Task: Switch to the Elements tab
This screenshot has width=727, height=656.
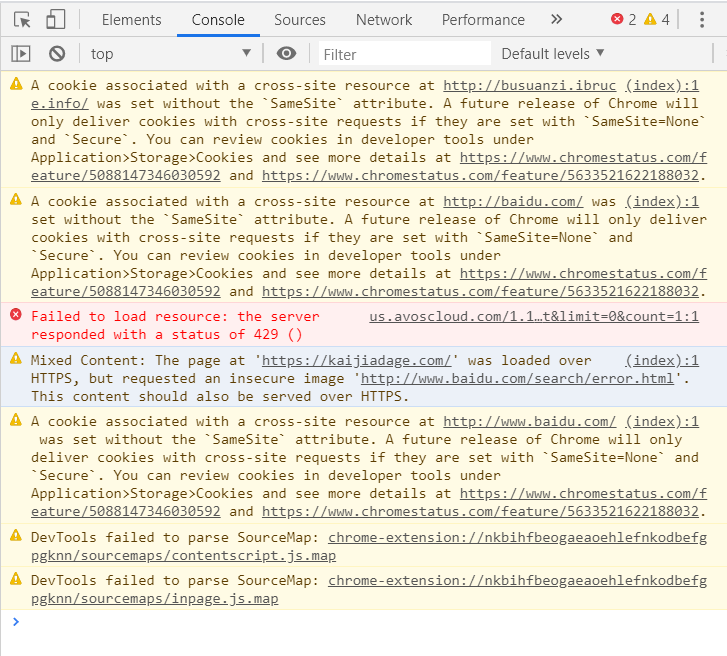Action: pyautogui.click(x=131, y=19)
